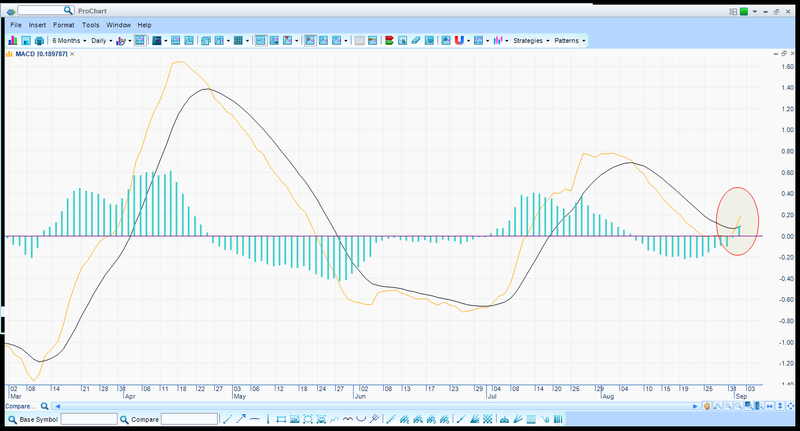The image size is (800, 431).
Task: Click magnifier icon next to Compare...
Action: [44, 406]
